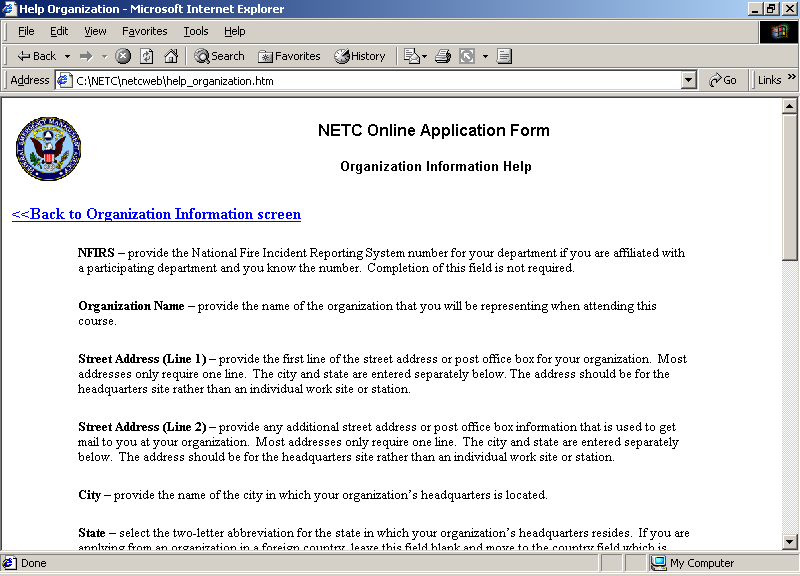The width and height of the screenshot is (800, 576).
Task: Click the Organization Information Help subheading
Action: (x=436, y=167)
